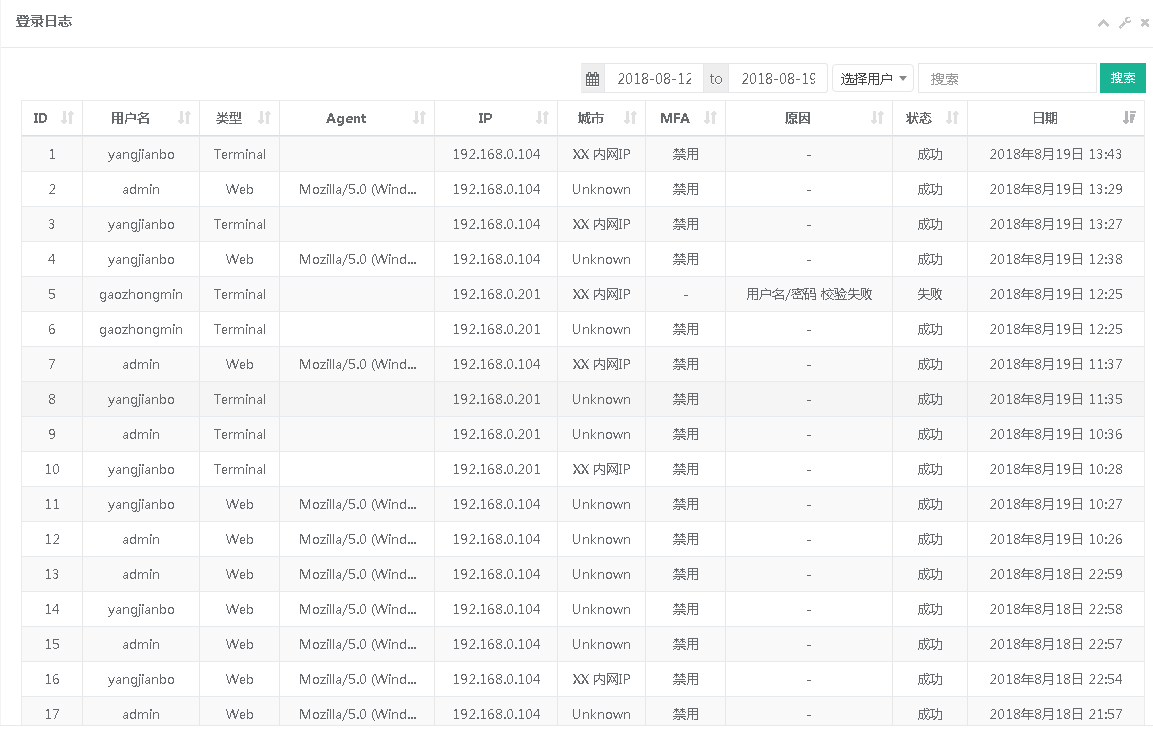Edit the end date 2018-08-19 field
Image resolution: width=1153 pixels, height=731 pixels.
(778, 79)
